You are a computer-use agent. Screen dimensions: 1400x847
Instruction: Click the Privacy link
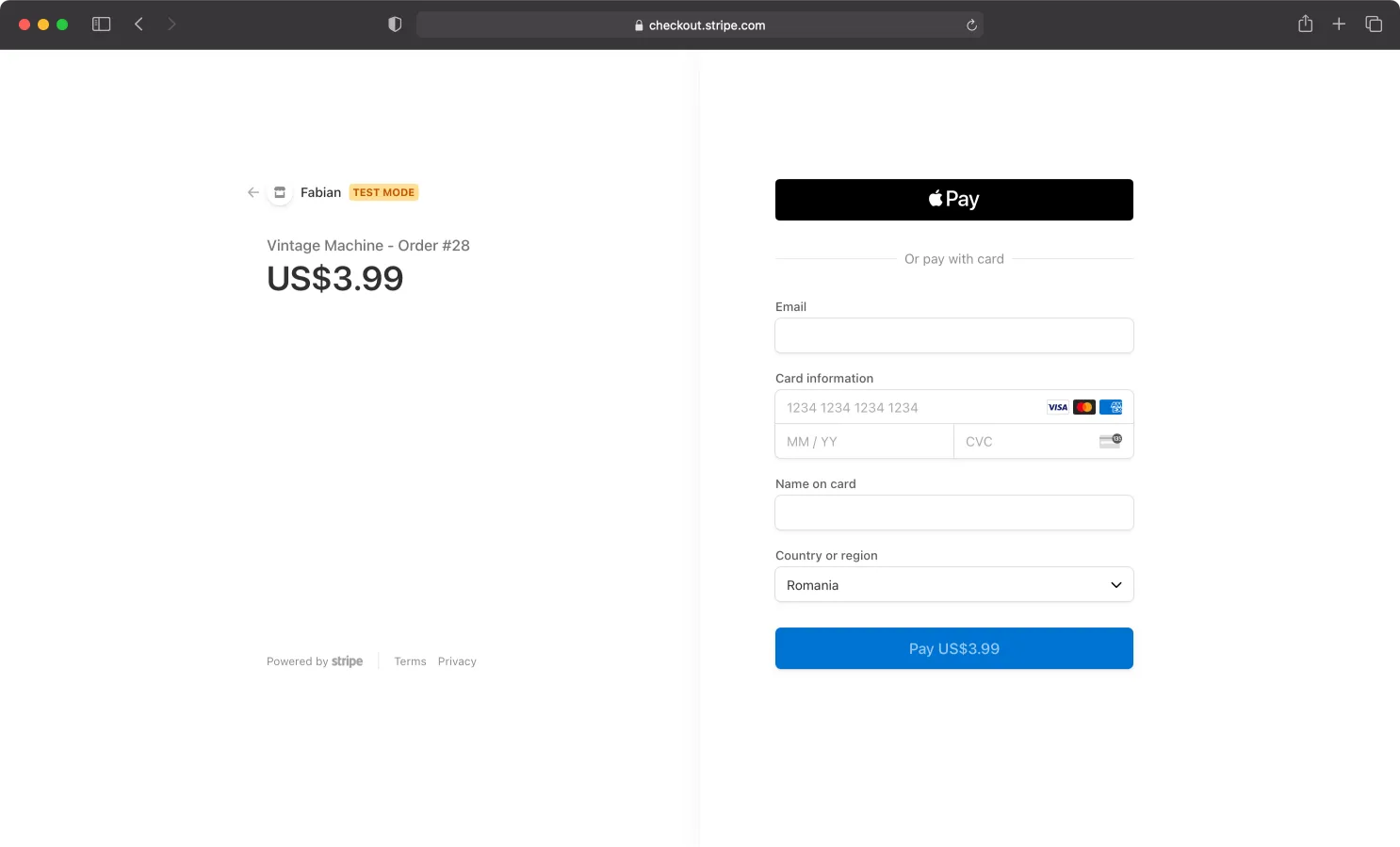tap(457, 660)
